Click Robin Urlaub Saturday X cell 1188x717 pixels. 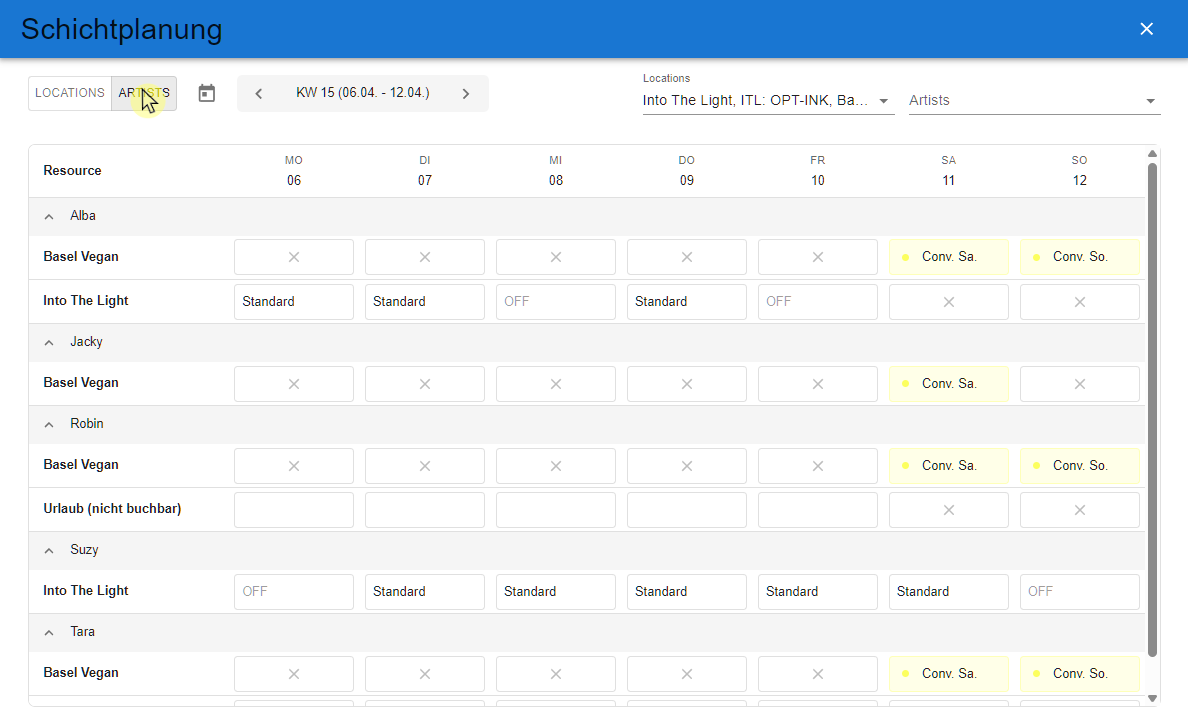pyautogui.click(x=949, y=510)
